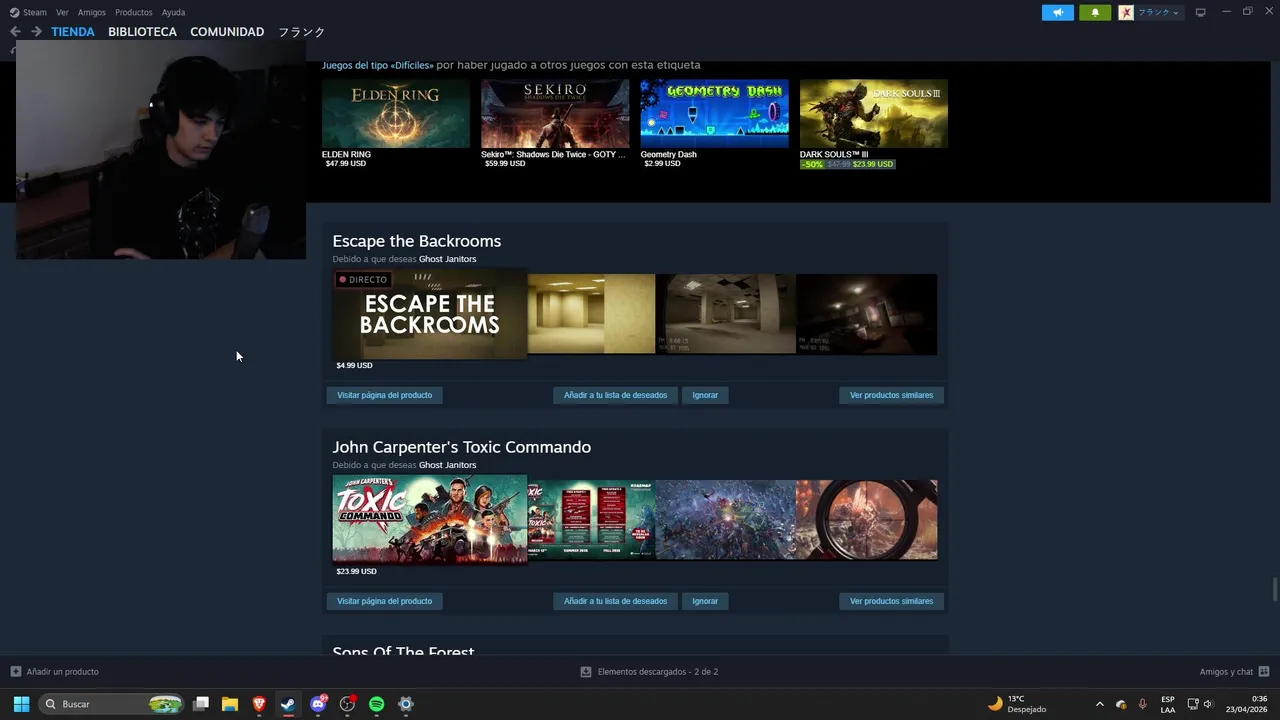
Task: View yellow hallway screenshot of Escape the Backrooms
Action: [591, 314]
